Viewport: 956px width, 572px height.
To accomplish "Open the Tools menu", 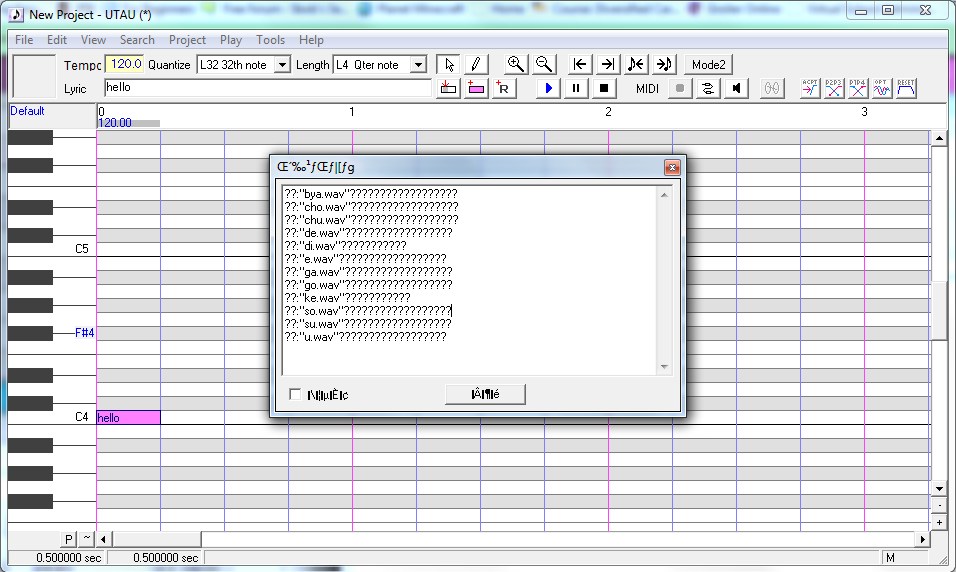I will click(x=270, y=40).
